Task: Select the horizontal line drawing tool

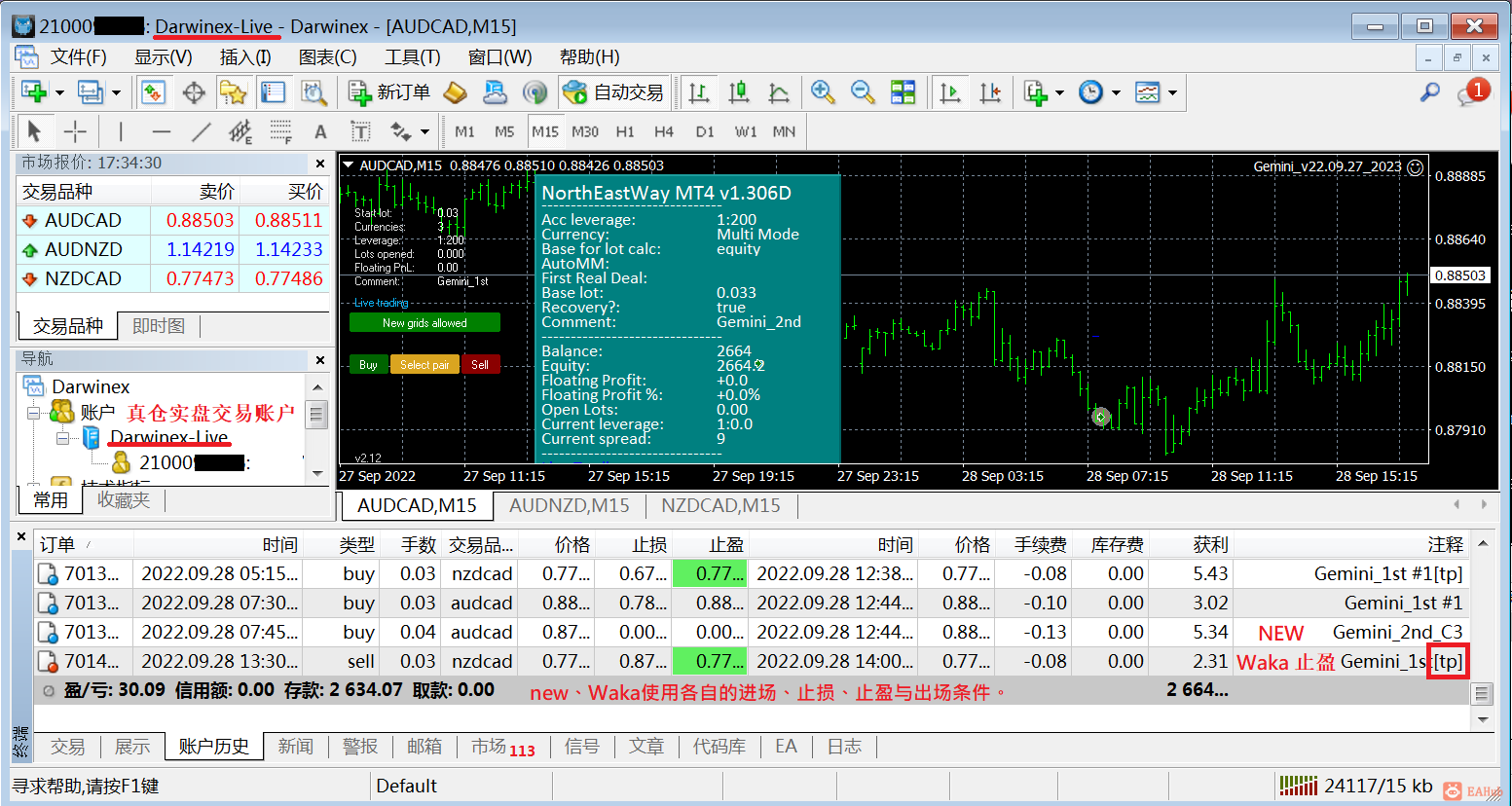Action: [x=161, y=131]
